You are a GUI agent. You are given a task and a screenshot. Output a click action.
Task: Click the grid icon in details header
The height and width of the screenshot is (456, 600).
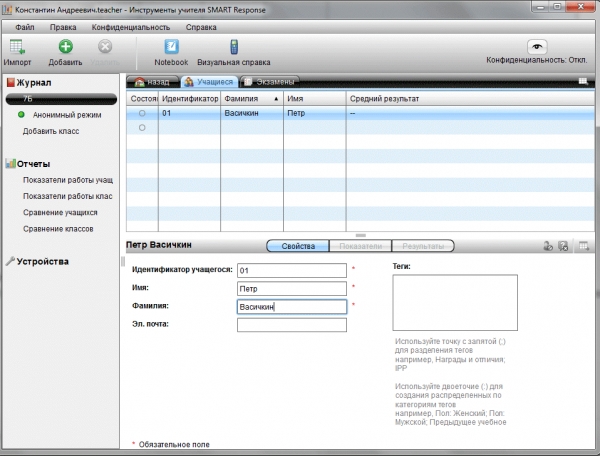coord(584,246)
